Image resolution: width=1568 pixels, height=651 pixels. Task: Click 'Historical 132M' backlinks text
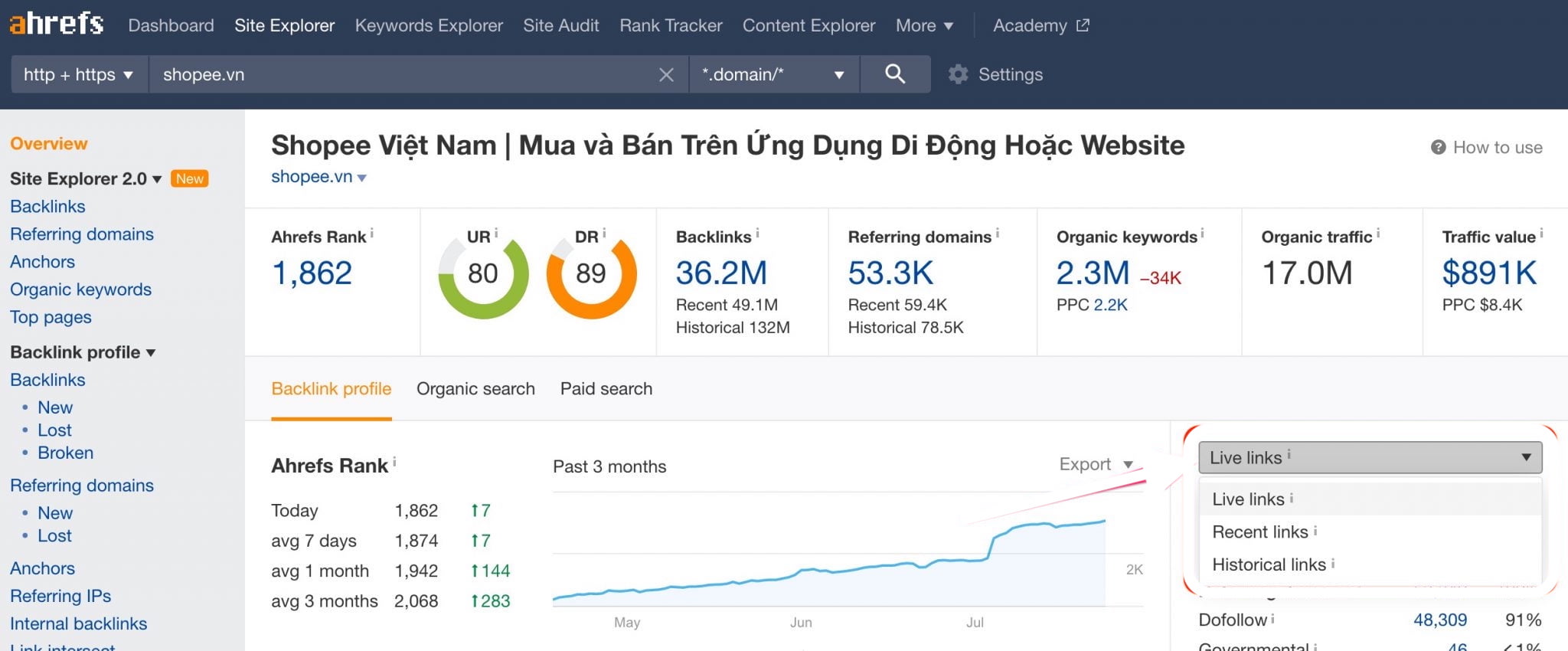click(733, 328)
